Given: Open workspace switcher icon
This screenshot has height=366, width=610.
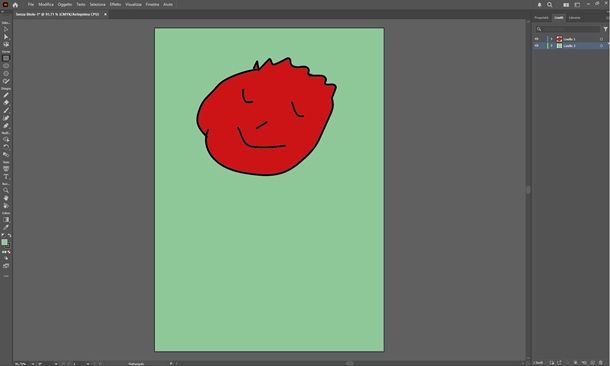Looking at the screenshot, I should coord(577,5).
